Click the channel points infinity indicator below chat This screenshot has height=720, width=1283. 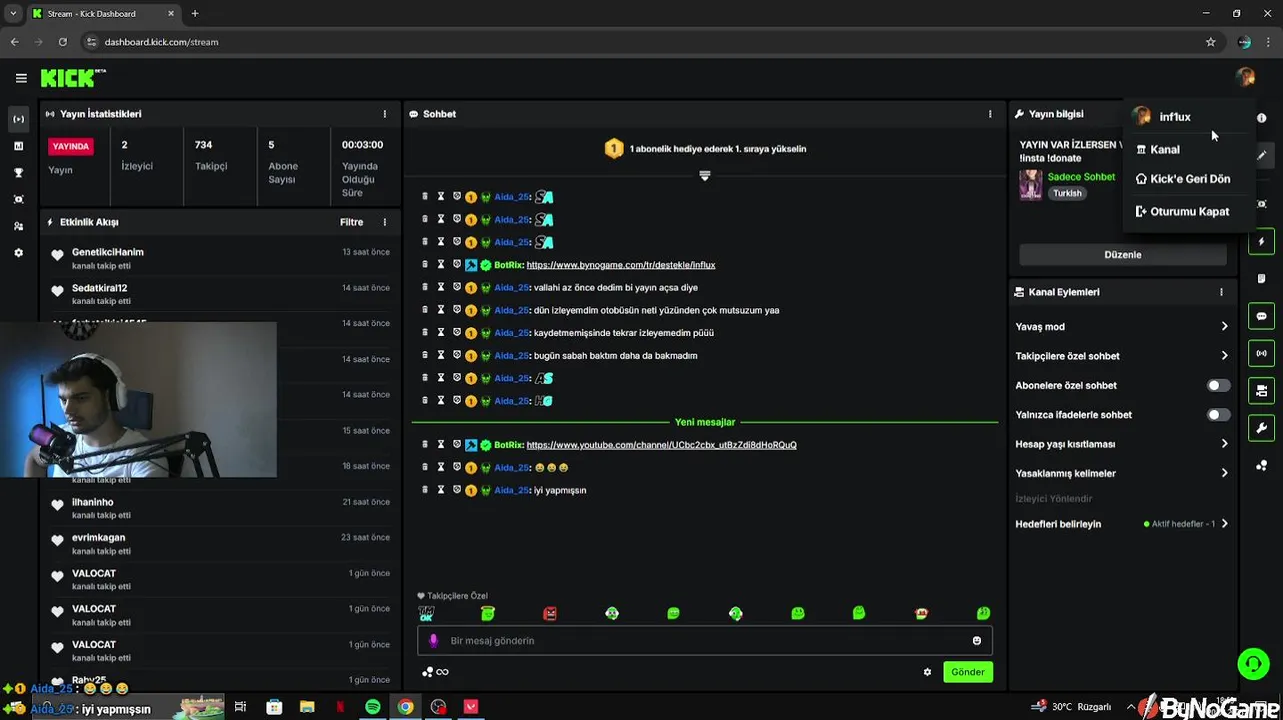436,672
